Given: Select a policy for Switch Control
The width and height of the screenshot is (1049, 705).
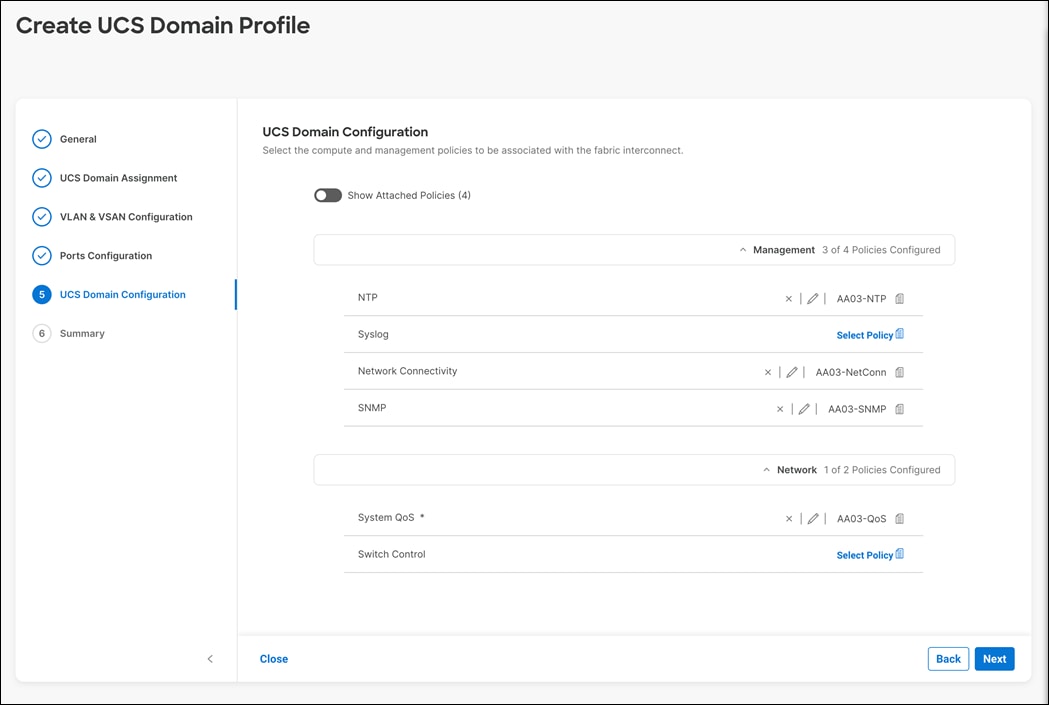Looking at the screenshot, I should (x=862, y=554).
